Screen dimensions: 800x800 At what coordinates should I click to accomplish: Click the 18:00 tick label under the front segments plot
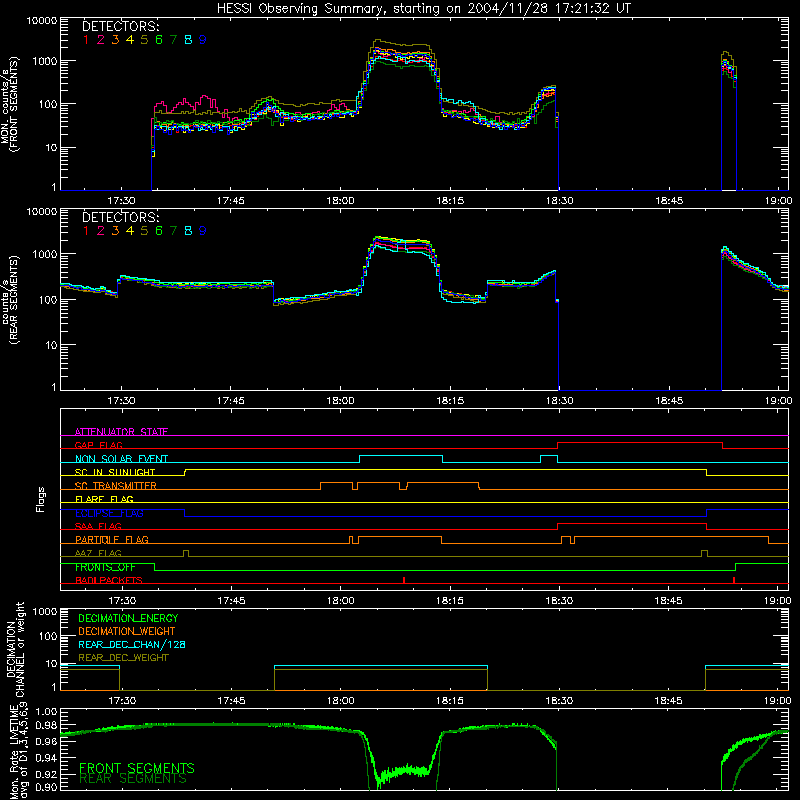340,201
